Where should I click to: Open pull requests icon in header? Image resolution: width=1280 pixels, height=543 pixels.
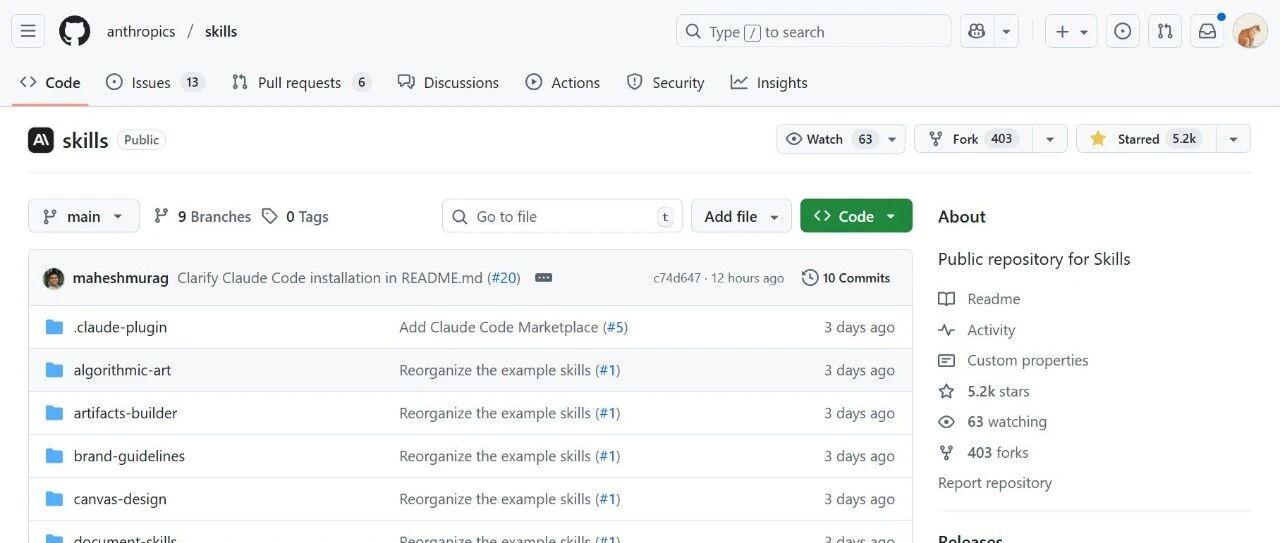pyautogui.click(x=1165, y=31)
